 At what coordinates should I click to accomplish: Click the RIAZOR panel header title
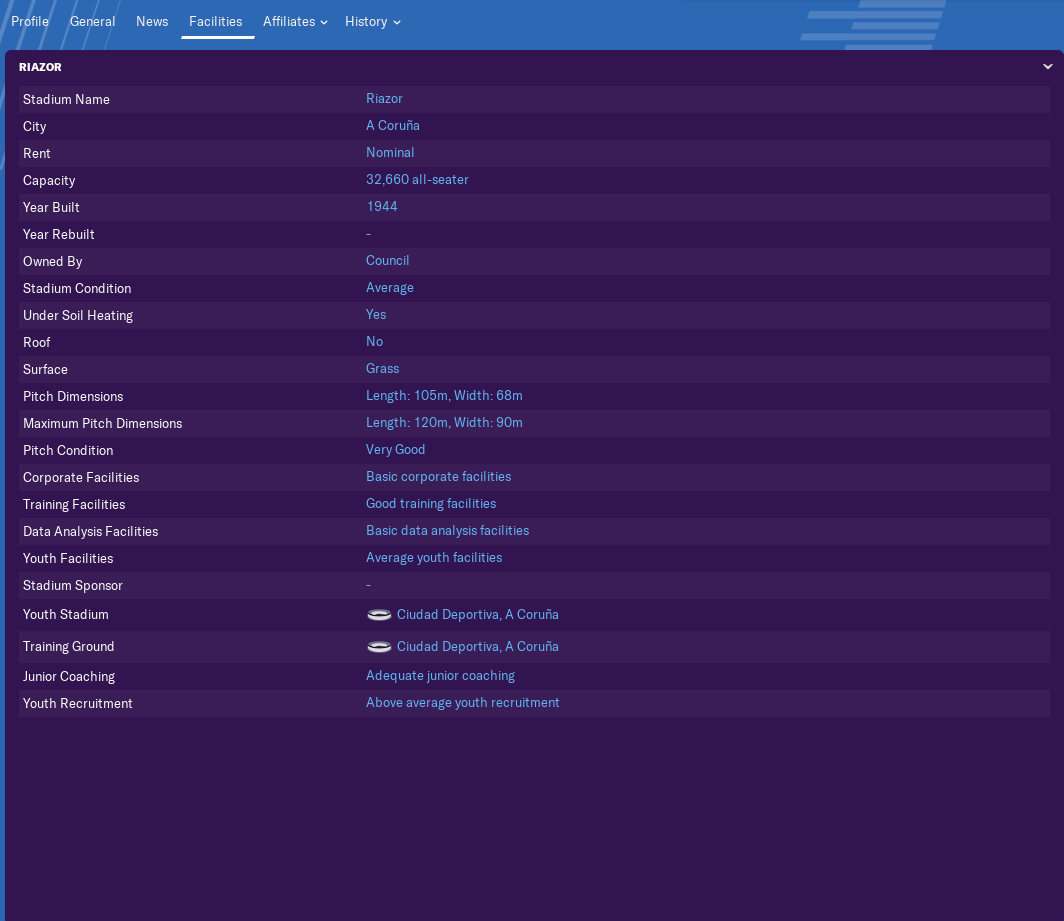[40, 67]
